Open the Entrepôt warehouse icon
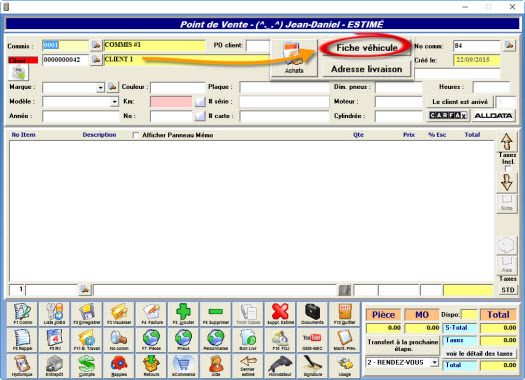Image resolution: width=525 pixels, height=380 pixels. pos(54,366)
